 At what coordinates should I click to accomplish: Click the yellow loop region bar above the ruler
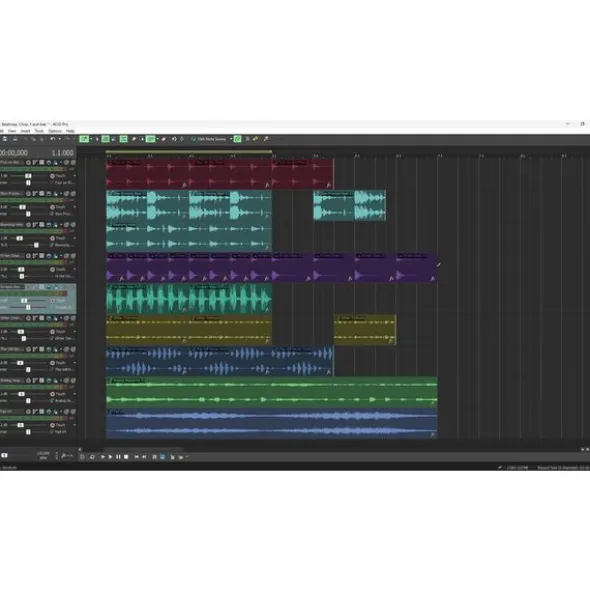[189, 152]
